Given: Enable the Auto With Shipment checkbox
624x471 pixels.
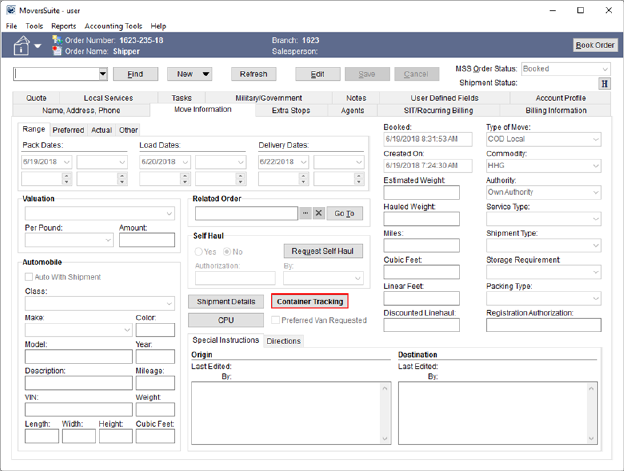Looking at the screenshot, I should tap(29, 276).
